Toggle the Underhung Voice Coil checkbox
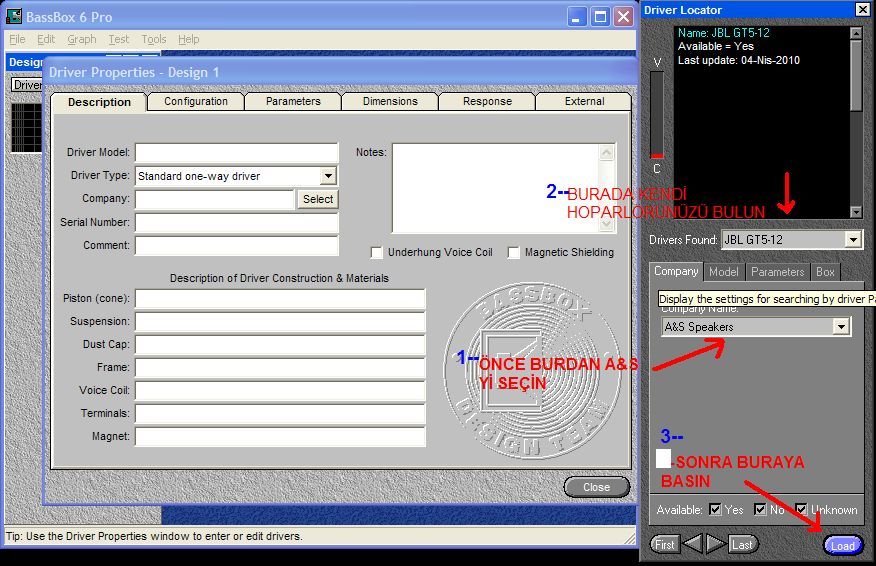This screenshot has width=876, height=566. point(377,253)
